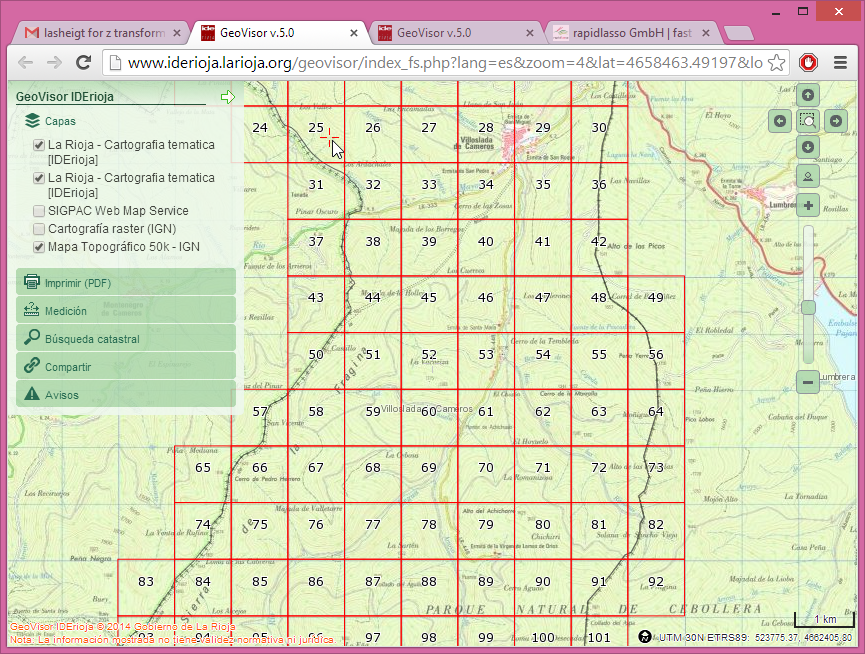Click the zoom out minus button

(808, 381)
